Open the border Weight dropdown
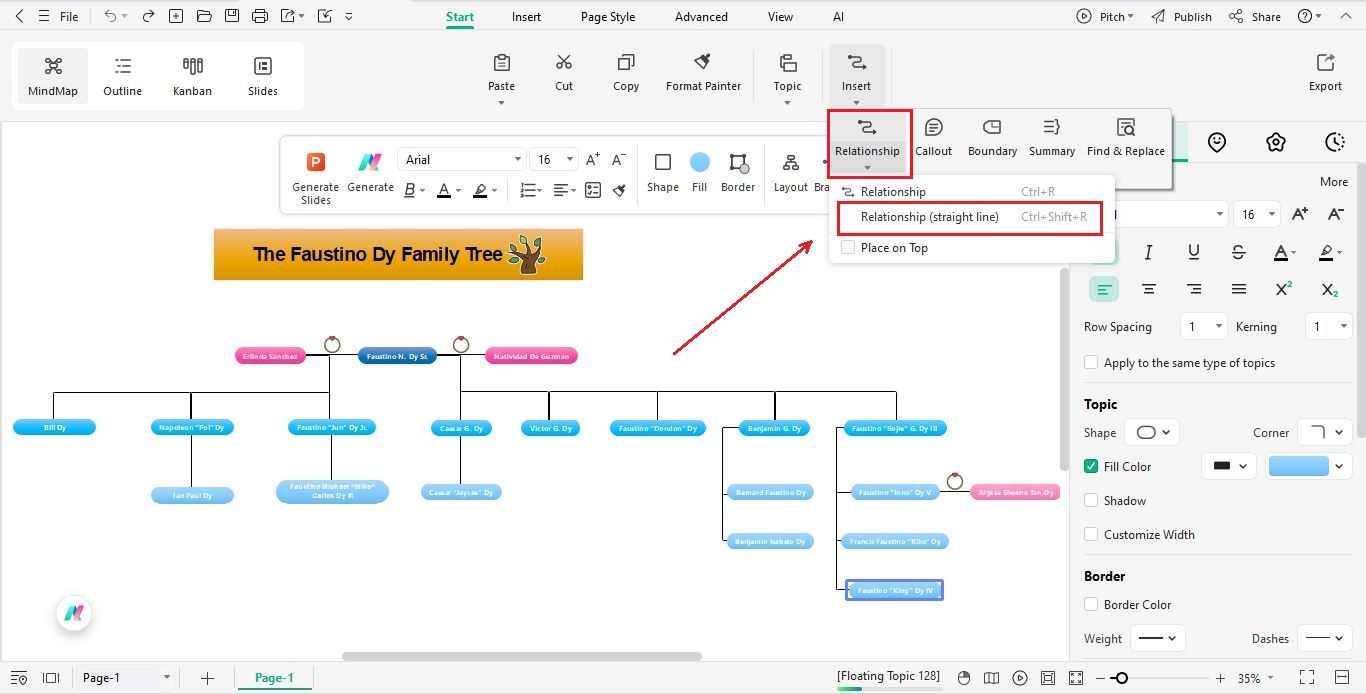 (x=1157, y=638)
